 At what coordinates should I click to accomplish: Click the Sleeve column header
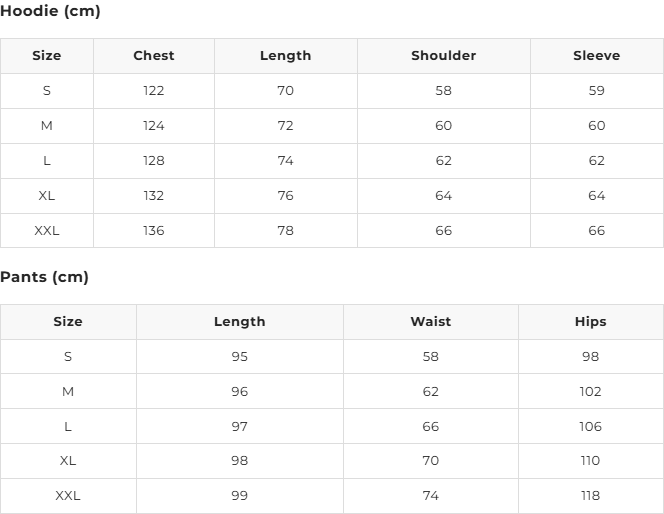pyautogui.click(x=596, y=56)
